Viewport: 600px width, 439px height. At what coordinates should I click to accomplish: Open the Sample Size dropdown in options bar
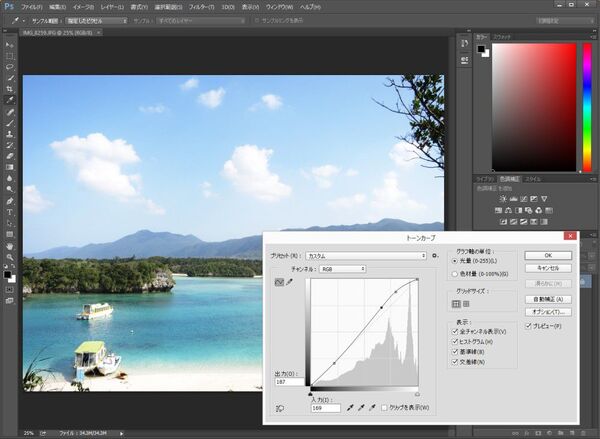[94, 20]
